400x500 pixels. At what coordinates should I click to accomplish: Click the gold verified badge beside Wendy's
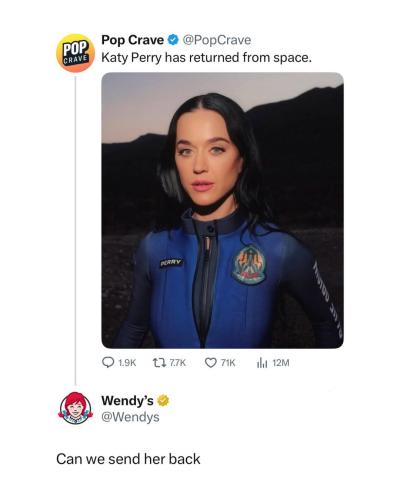(163, 400)
